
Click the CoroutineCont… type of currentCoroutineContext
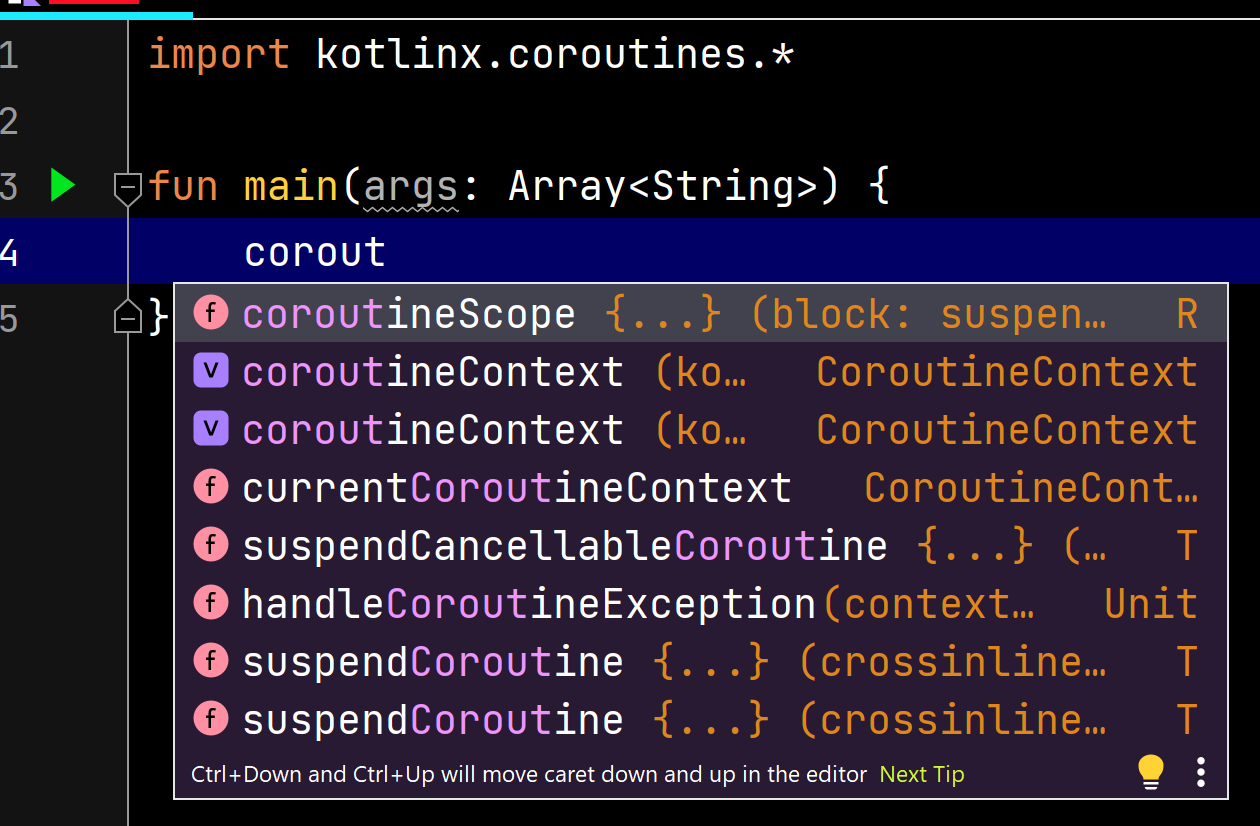pos(1031,488)
